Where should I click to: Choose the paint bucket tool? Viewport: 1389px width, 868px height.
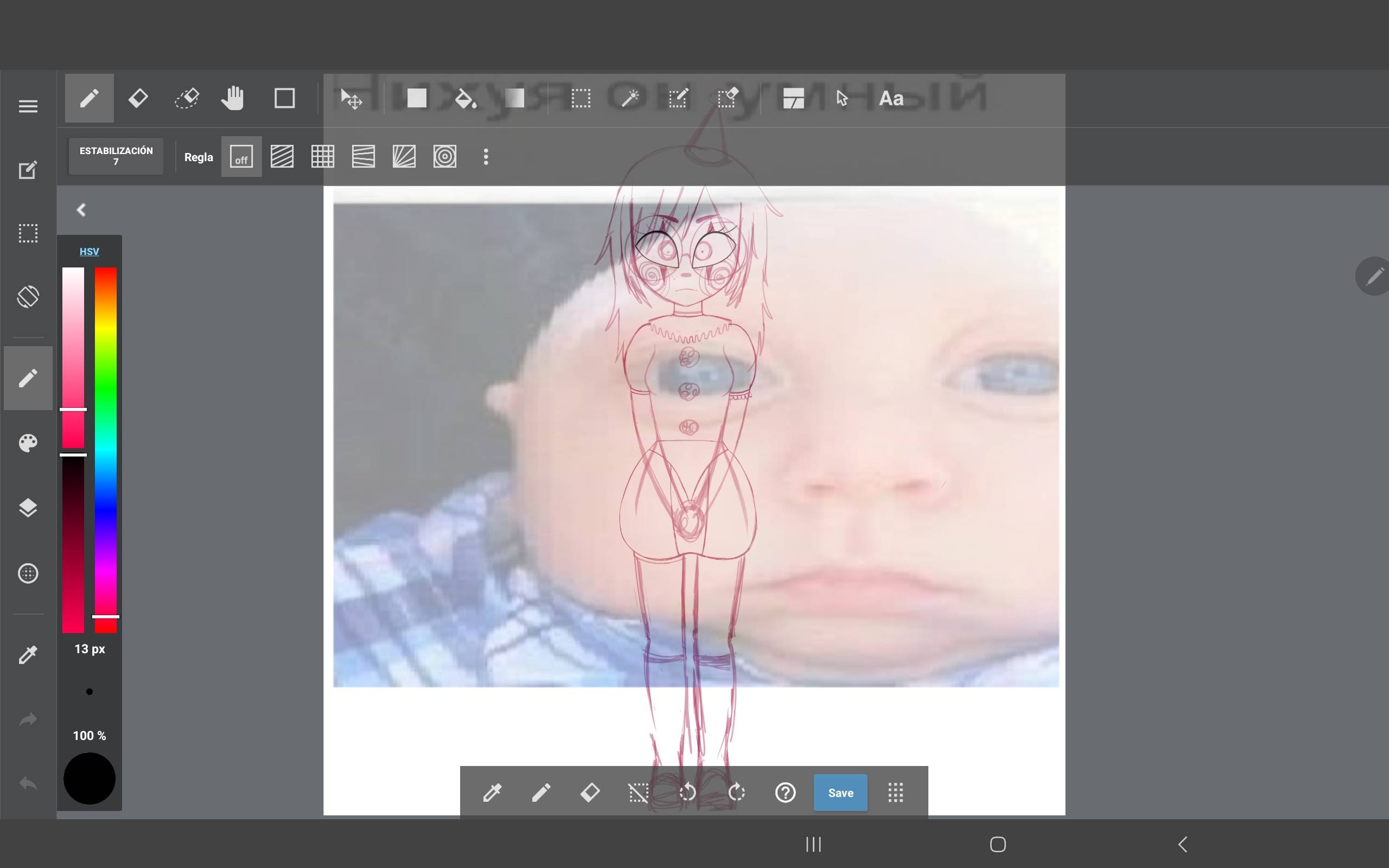[466, 99]
